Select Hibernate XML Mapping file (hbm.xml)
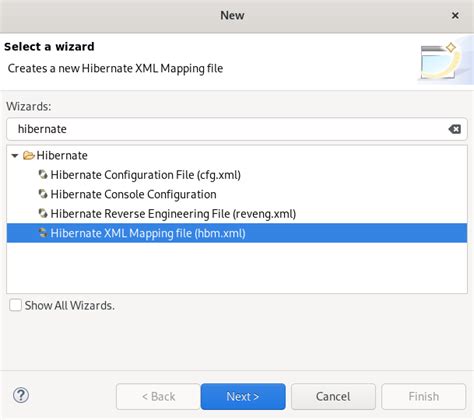 pos(237,233)
